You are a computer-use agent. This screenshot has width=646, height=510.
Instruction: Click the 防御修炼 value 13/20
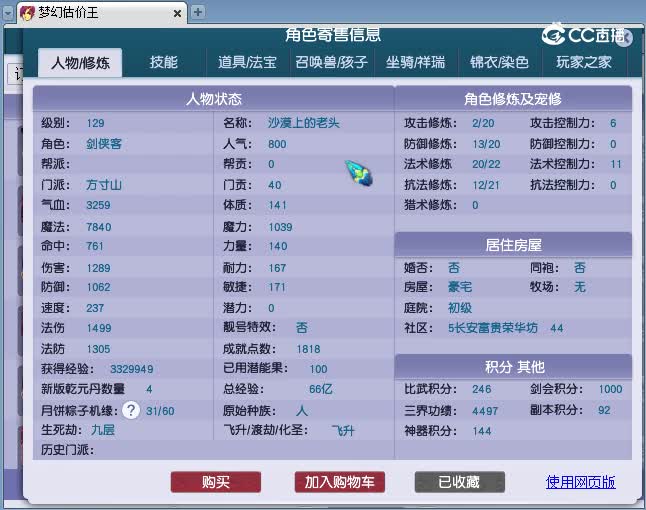[486, 144]
